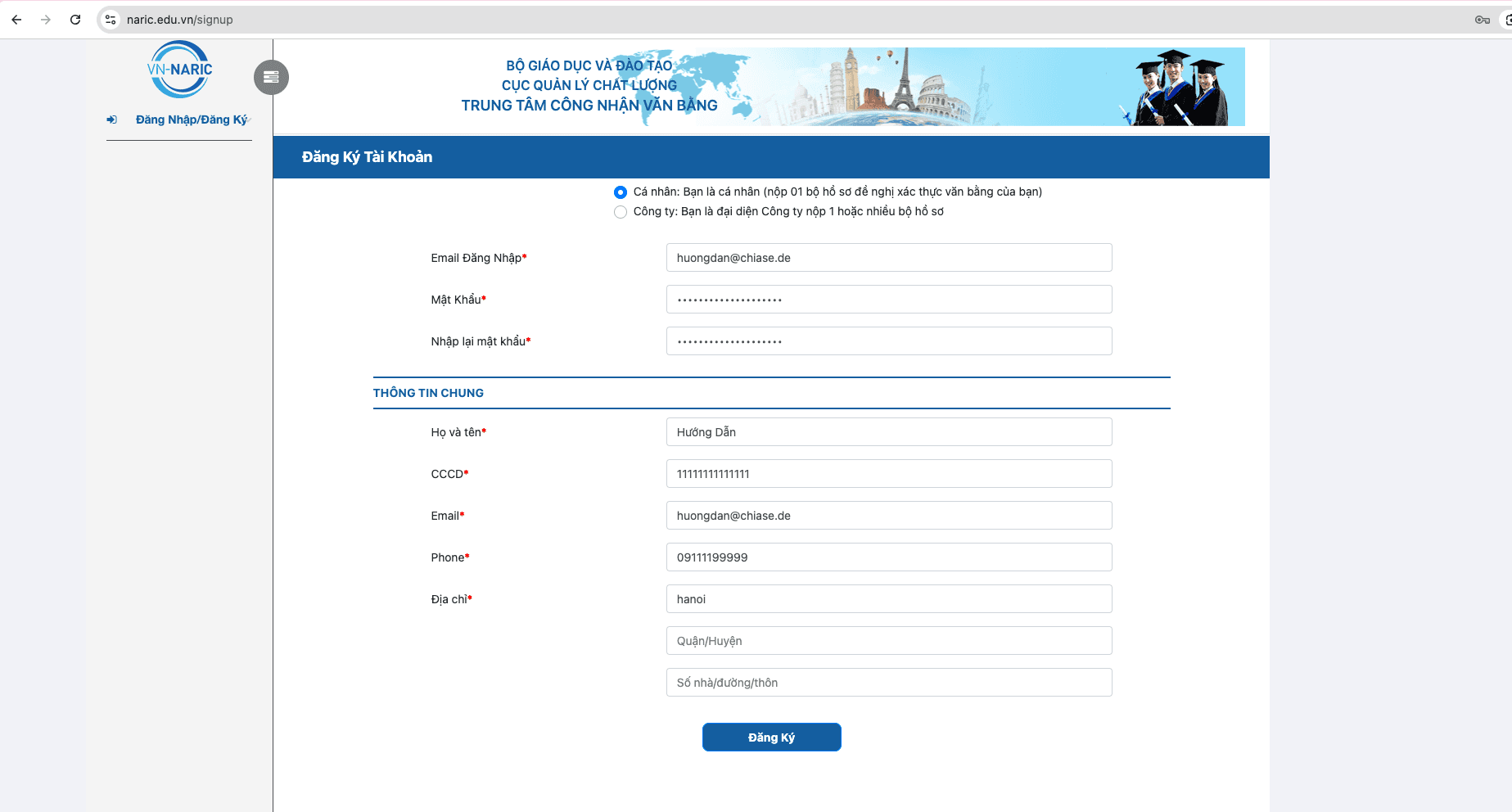Viewport: 1512px width, 812px height.
Task: Click the browser forward arrow
Action: [46, 20]
